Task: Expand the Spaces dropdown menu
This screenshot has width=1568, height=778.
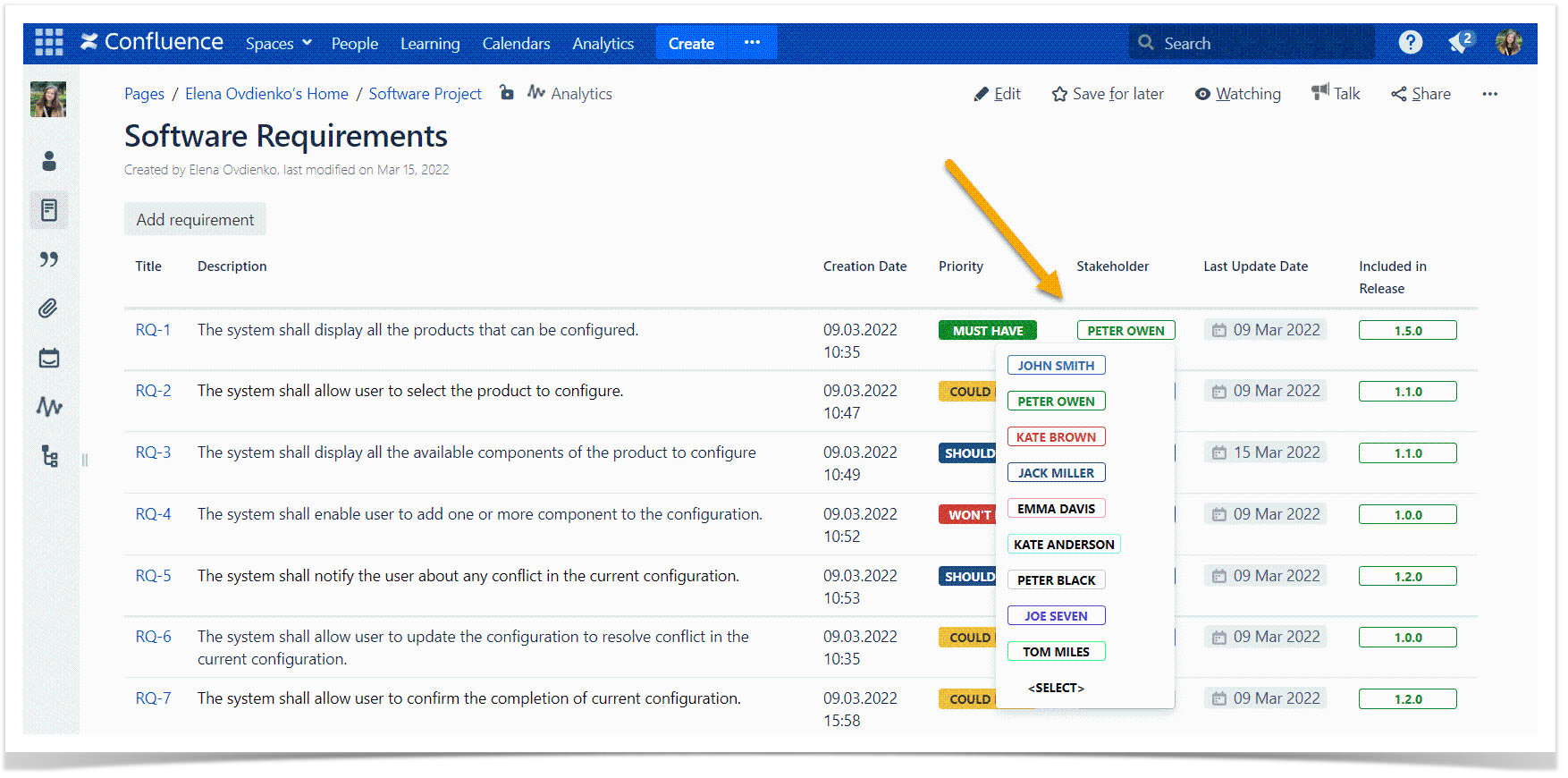Action: pos(279,43)
